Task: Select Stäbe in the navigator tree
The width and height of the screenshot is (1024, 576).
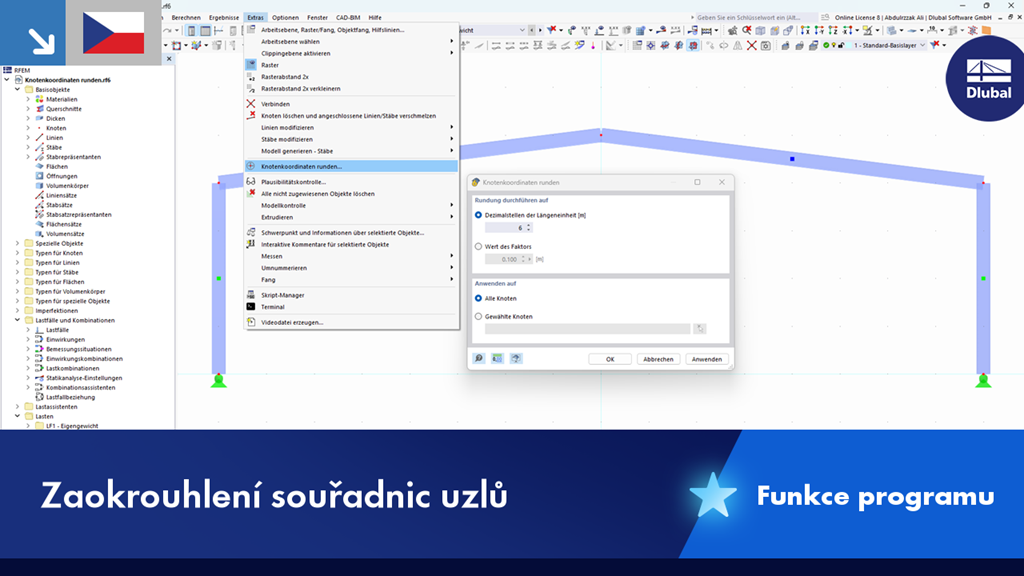Action: 54,147
